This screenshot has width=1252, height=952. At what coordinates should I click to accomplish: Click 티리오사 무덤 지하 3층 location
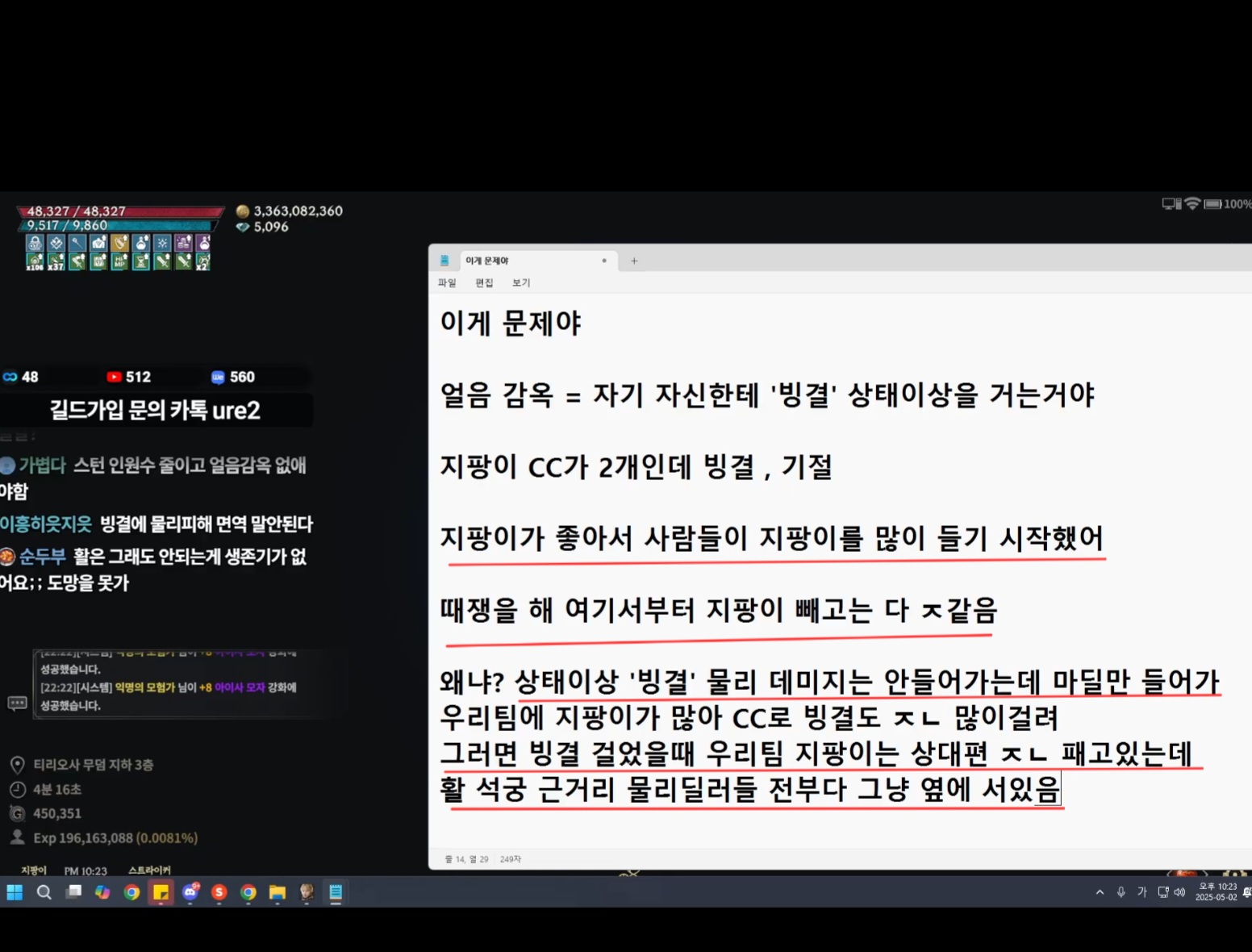coord(94,764)
